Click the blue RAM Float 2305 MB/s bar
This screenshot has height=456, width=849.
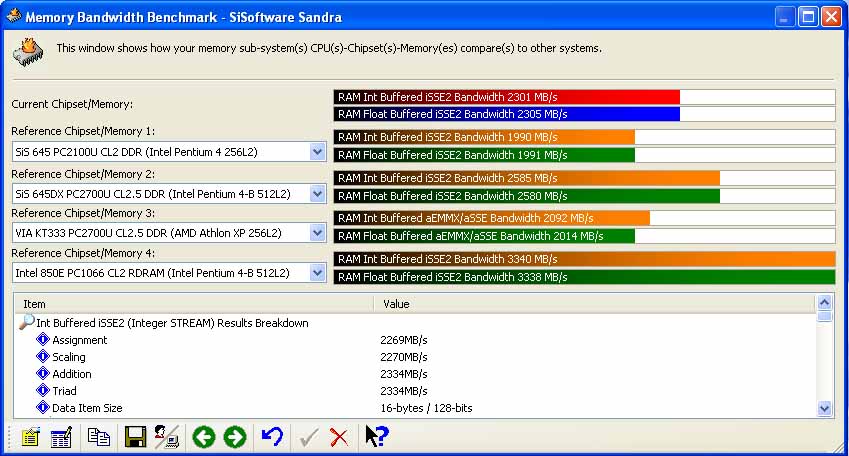click(x=506, y=114)
